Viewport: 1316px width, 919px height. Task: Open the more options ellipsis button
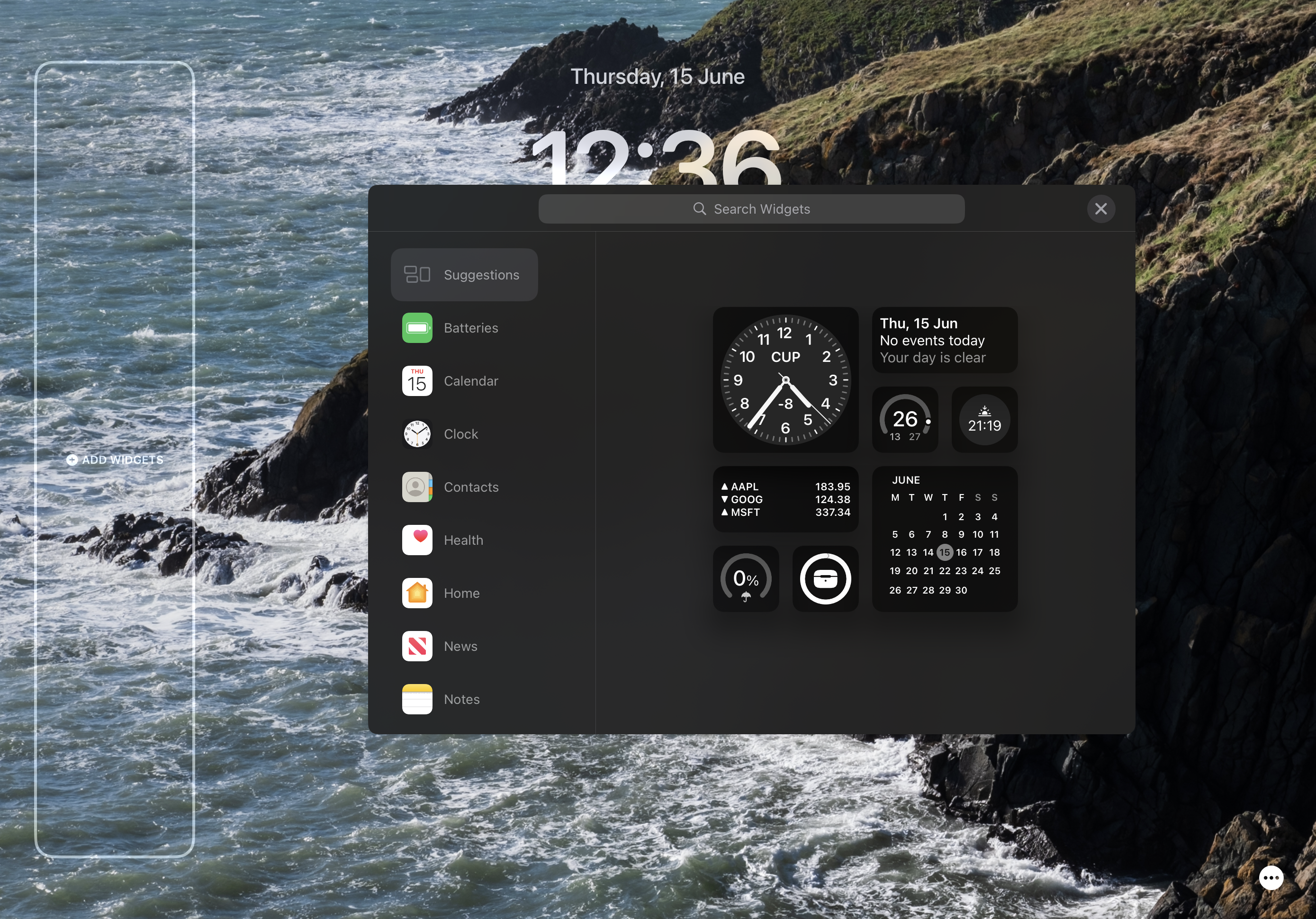(1271, 878)
